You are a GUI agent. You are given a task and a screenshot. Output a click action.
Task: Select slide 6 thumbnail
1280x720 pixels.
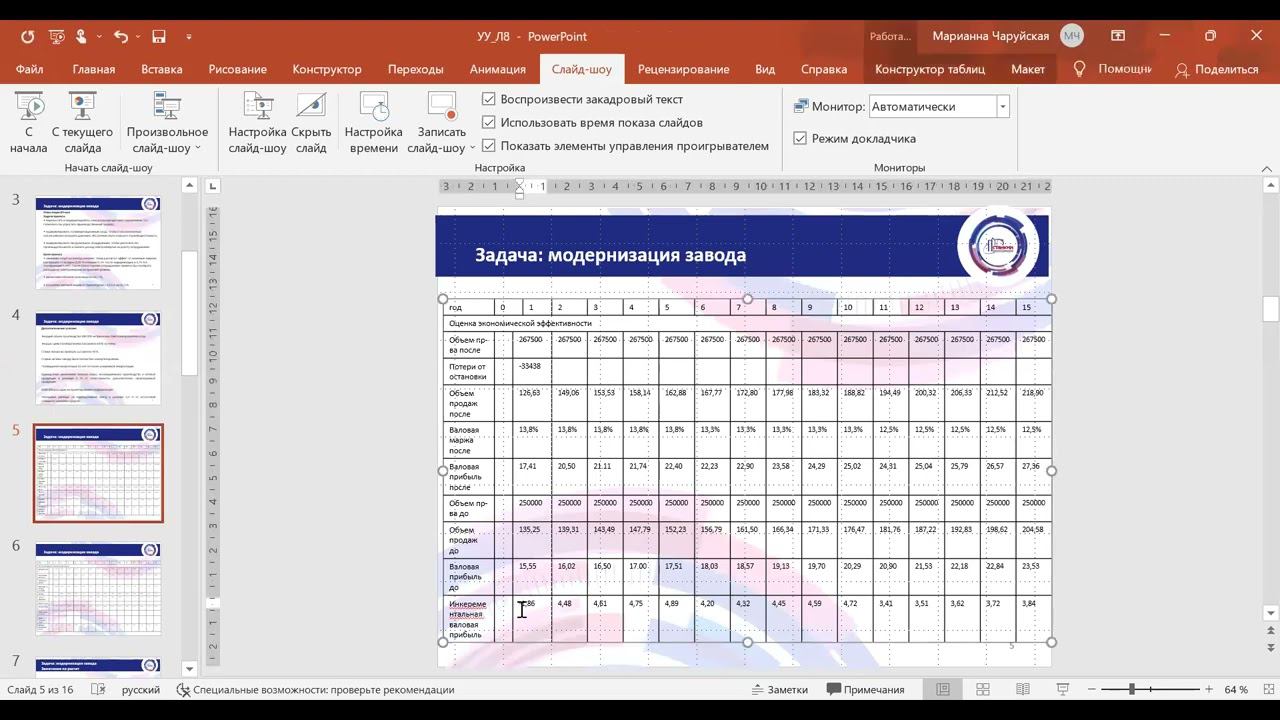click(98, 589)
